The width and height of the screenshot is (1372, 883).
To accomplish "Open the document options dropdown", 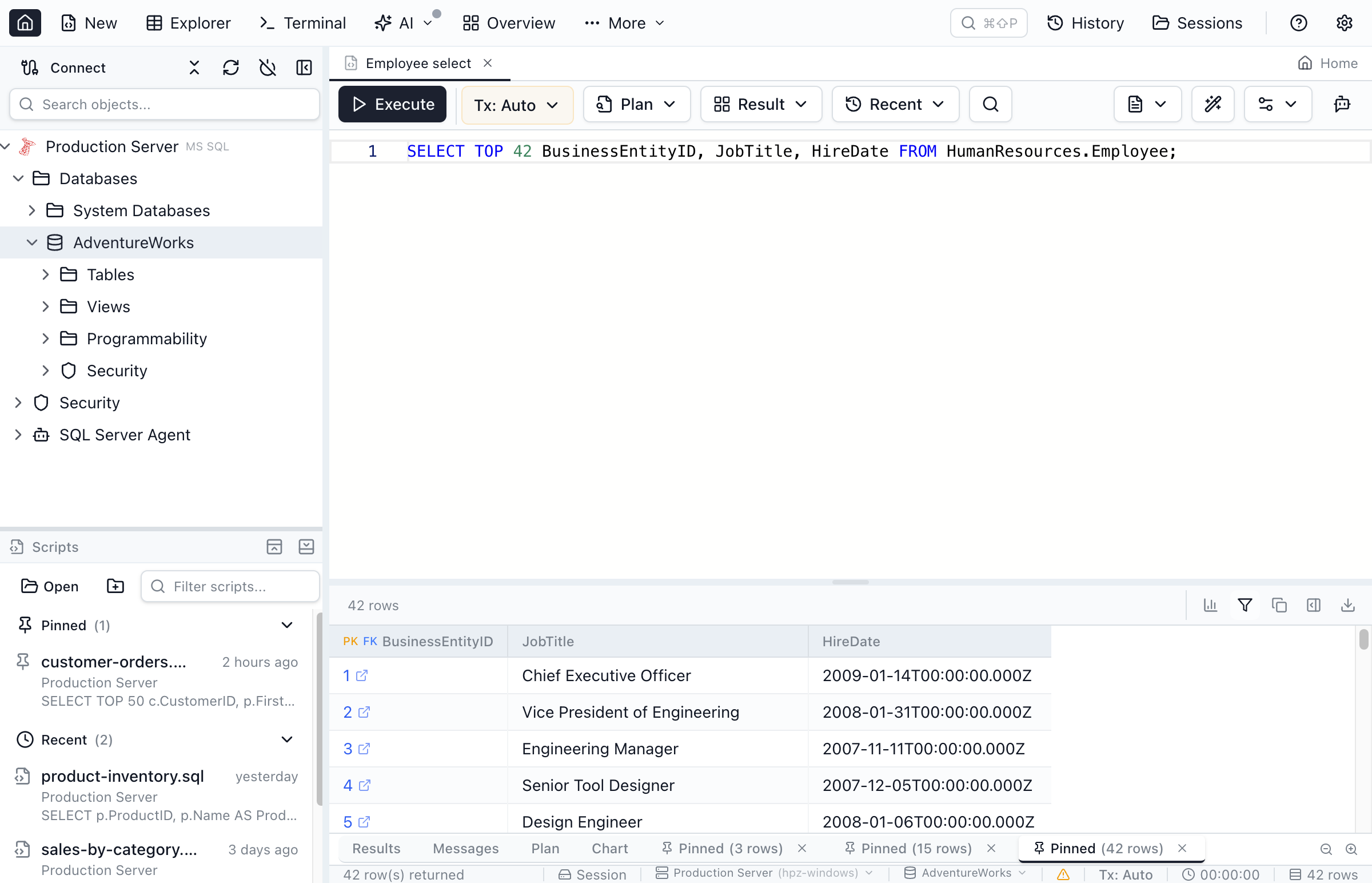I will [x=1147, y=104].
